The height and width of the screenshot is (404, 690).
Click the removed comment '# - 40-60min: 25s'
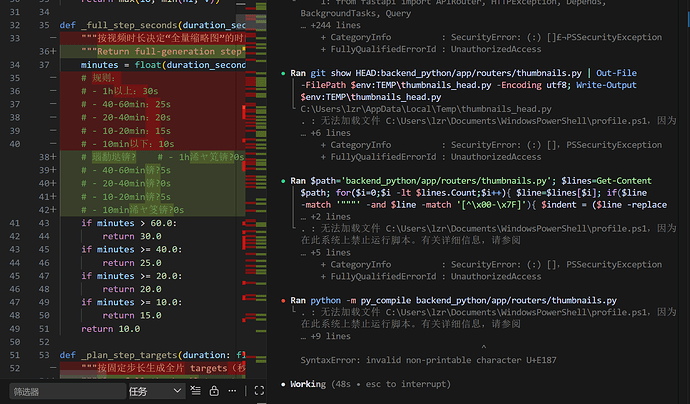[x=125, y=104]
